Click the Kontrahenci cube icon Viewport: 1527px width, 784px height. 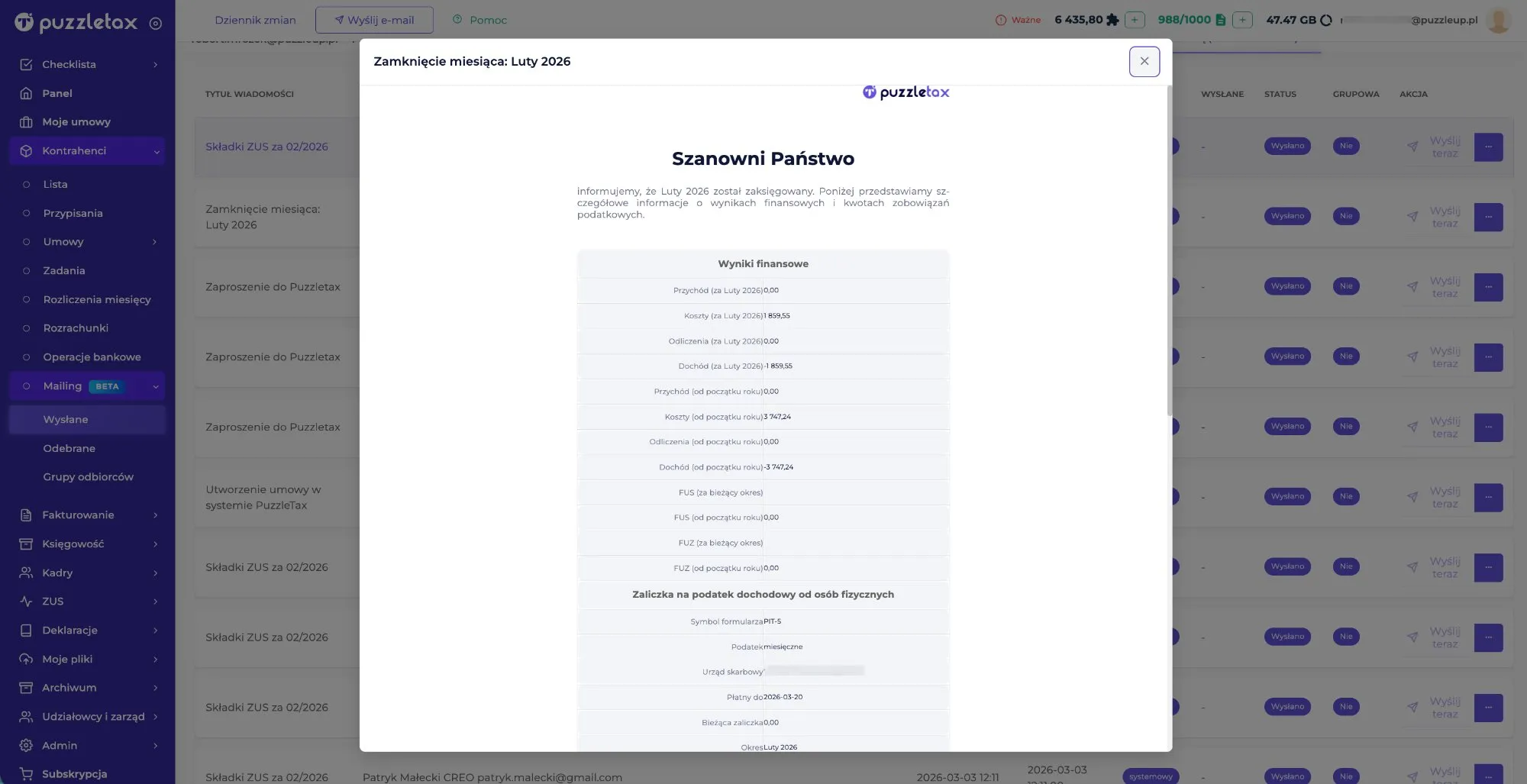(x=26, y=151)
